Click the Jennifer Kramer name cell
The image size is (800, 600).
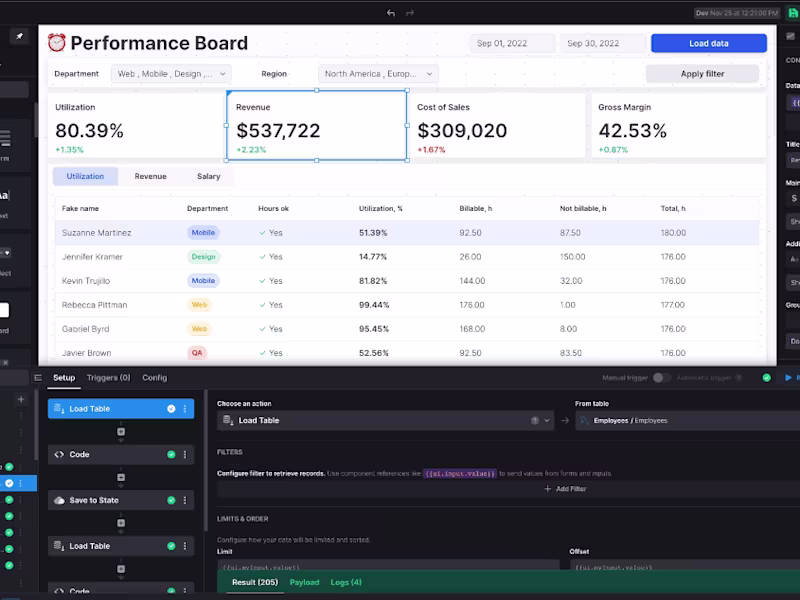(x=92, y=257)
